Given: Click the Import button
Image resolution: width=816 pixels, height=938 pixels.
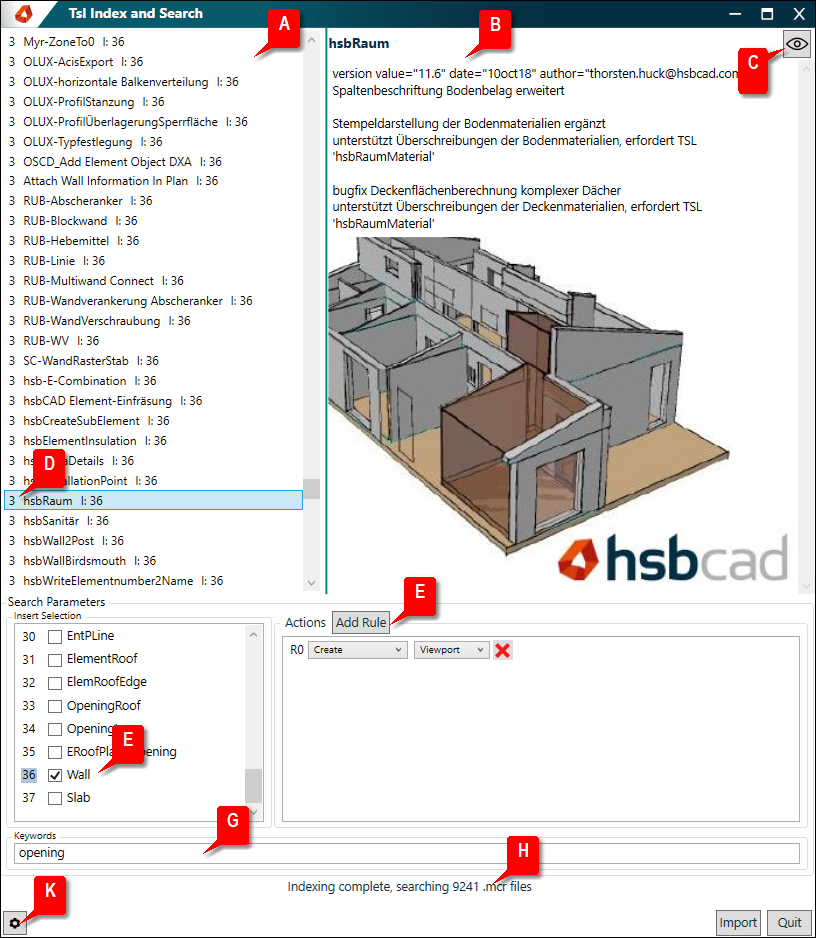Looking at the screenshot, I should pyautogui.click(x=738, y=922).
